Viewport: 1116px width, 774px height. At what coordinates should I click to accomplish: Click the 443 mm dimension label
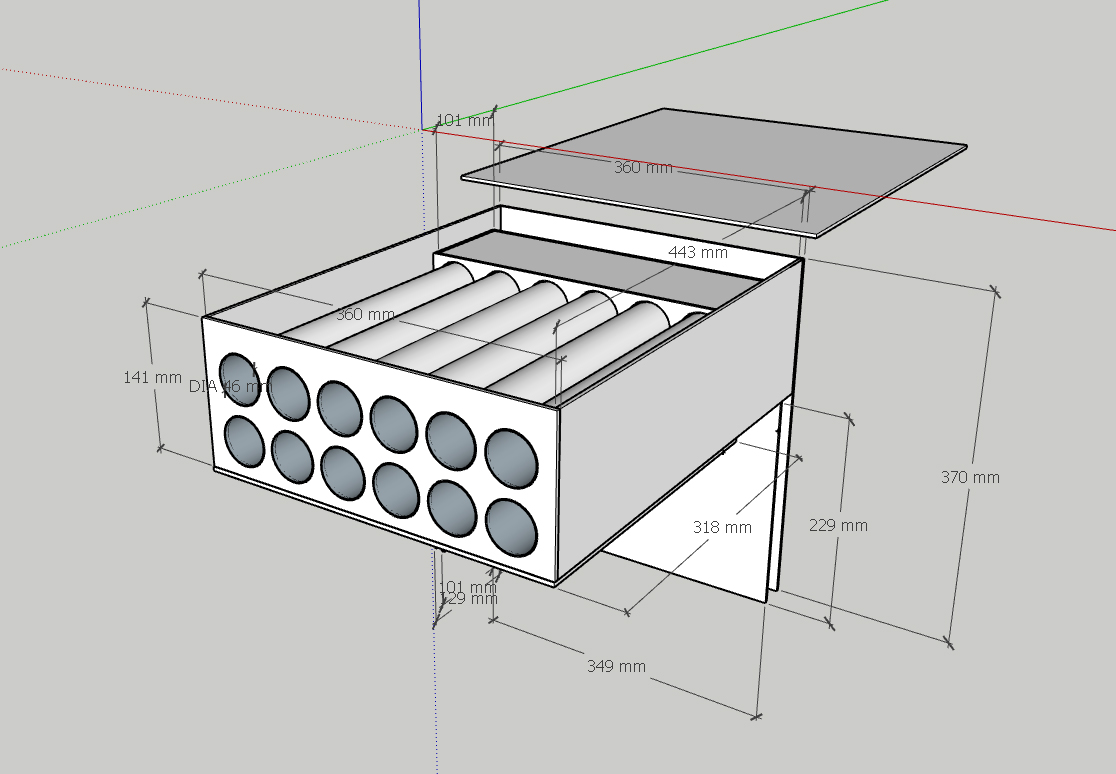[699, 252]
